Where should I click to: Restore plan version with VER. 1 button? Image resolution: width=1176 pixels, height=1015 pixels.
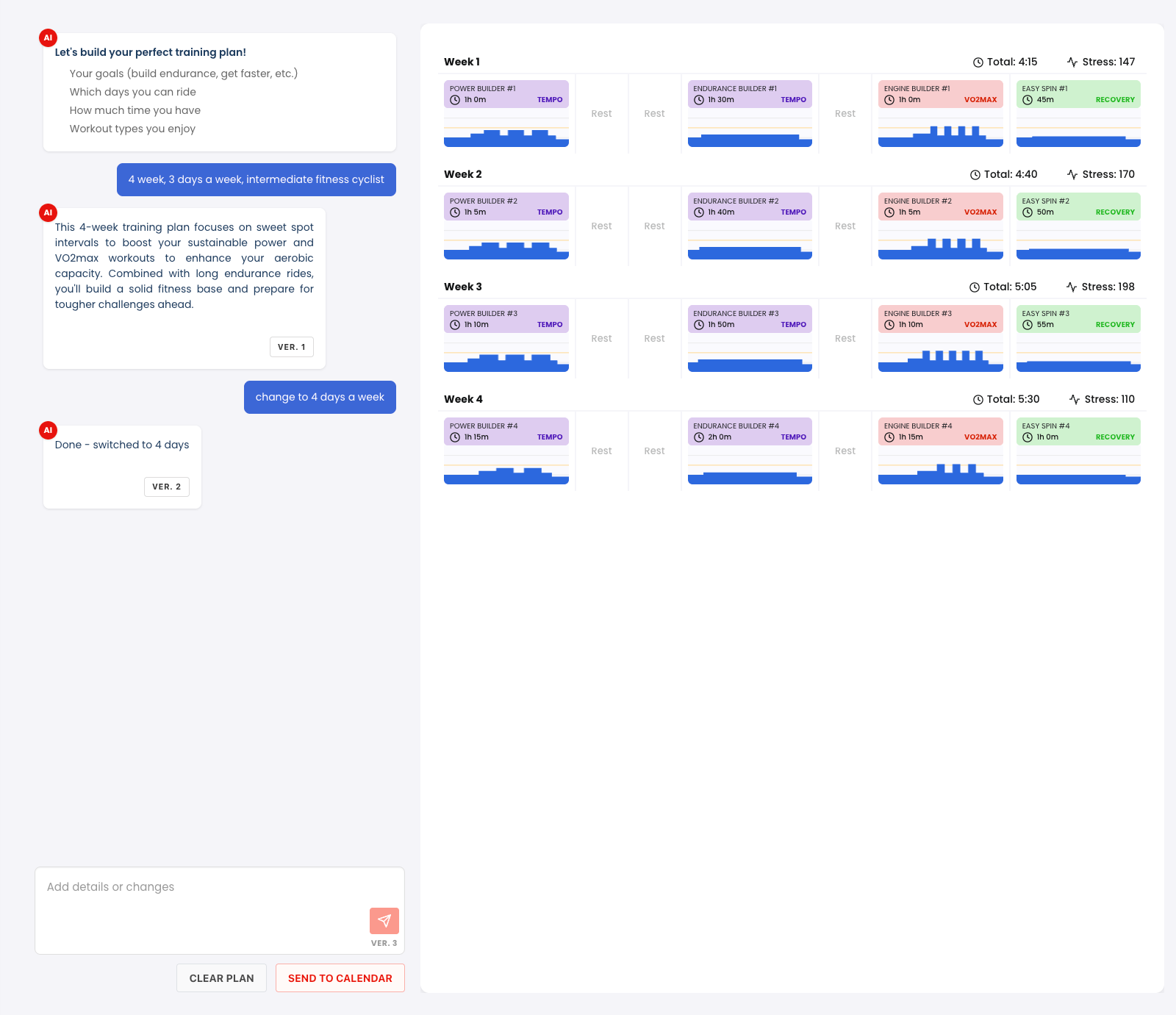point(291,347)
